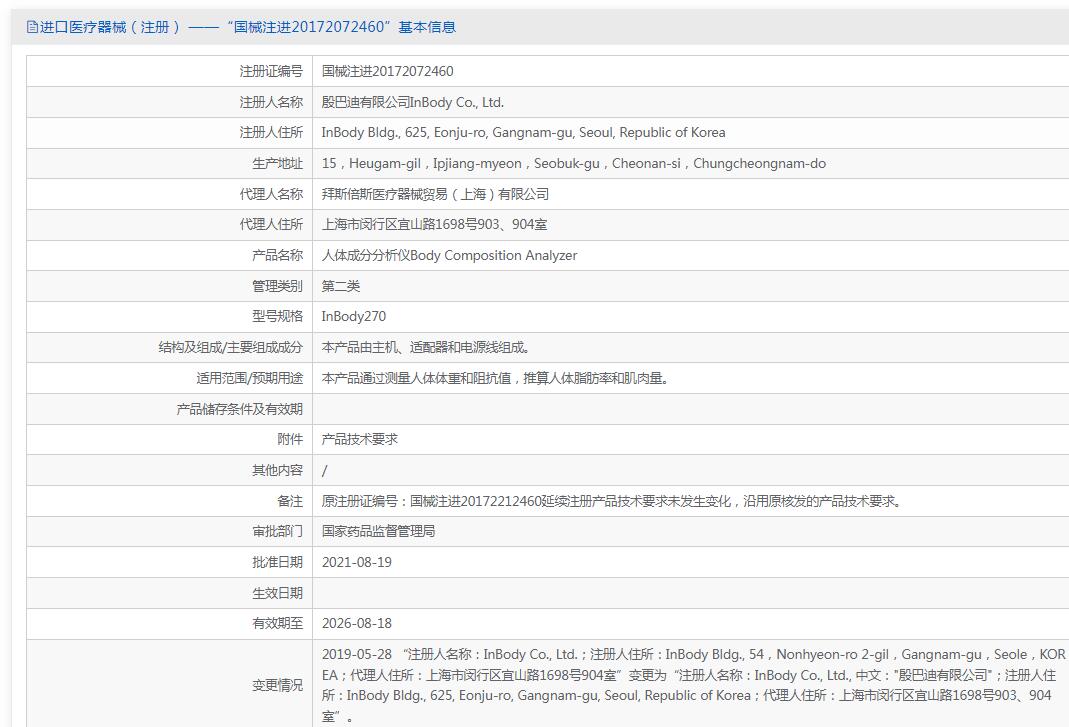This screenshot has height=727, width=1069.
Task: Click the model specification InBody270
Action: (353, 316)
